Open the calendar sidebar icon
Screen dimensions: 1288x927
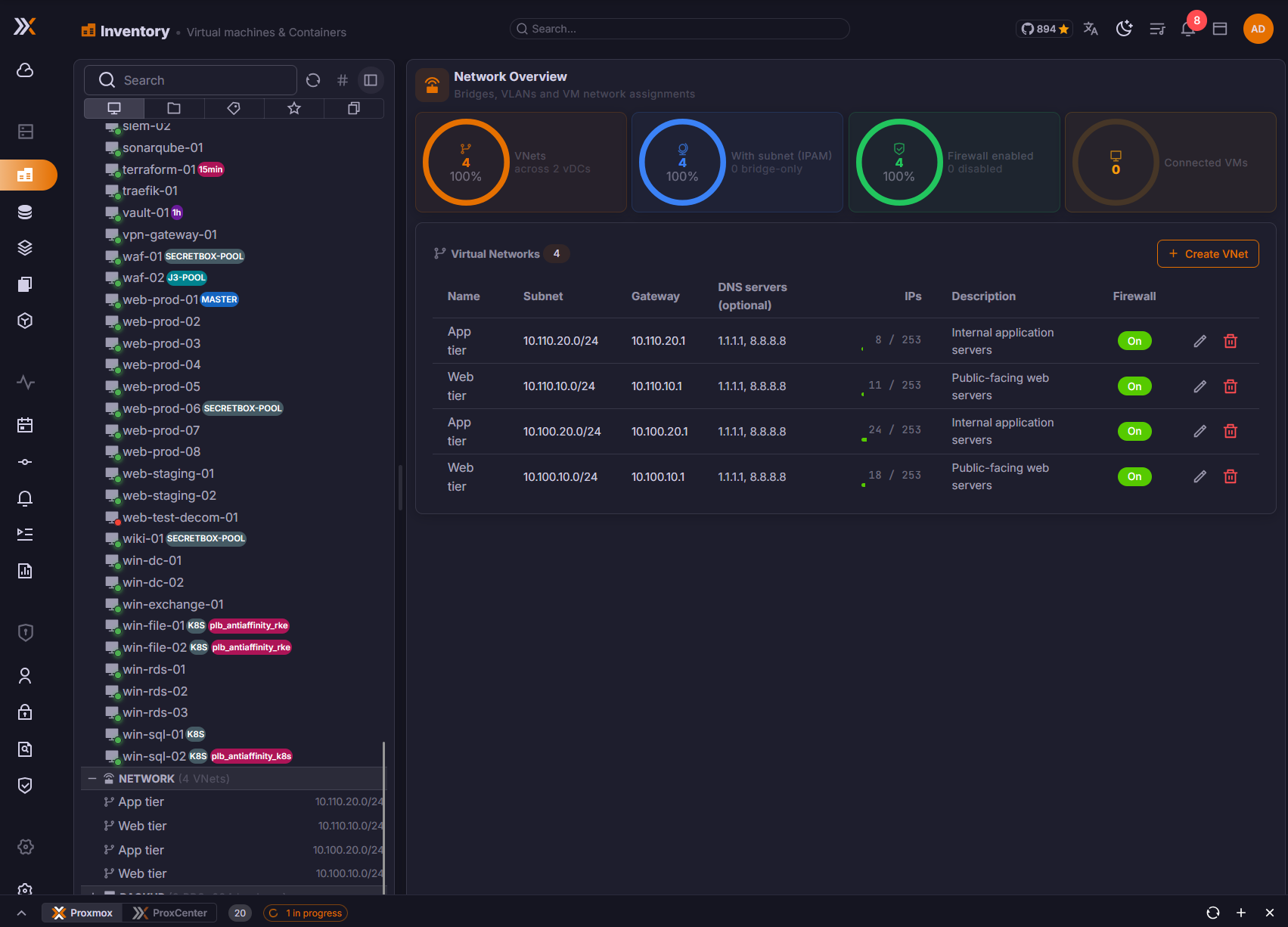coord(25,425)
